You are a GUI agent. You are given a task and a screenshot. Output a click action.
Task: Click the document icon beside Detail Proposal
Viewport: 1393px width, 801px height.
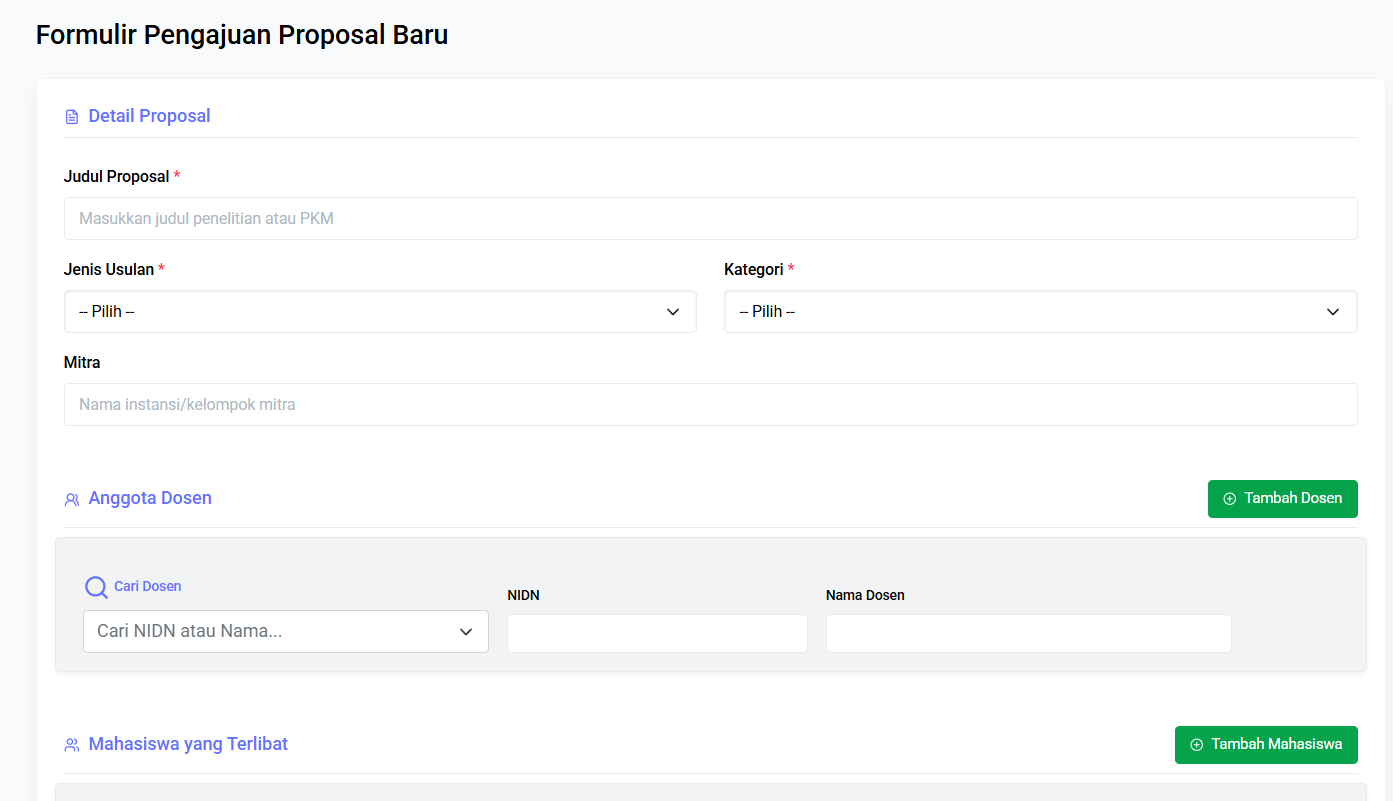coord(71,116)
